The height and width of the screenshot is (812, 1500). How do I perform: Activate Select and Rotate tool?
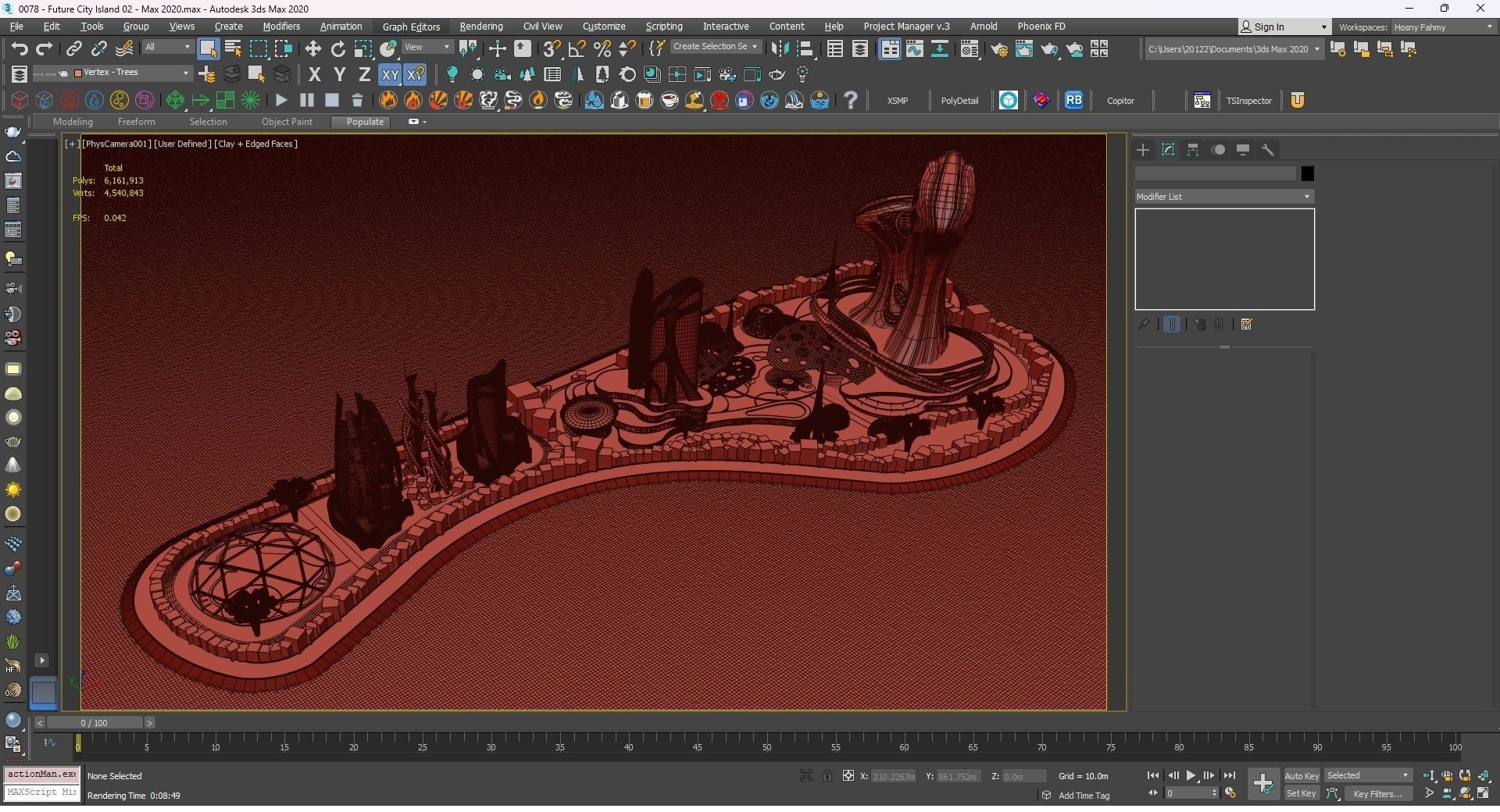click(338, 49)
